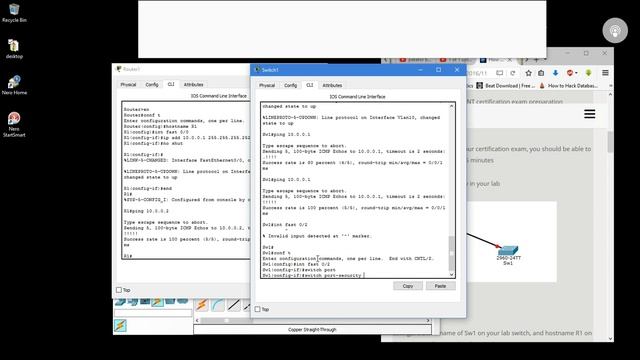Launch the Nero StartSmart desktop shortcut
The image size is (640, 360).
(14, 124)
